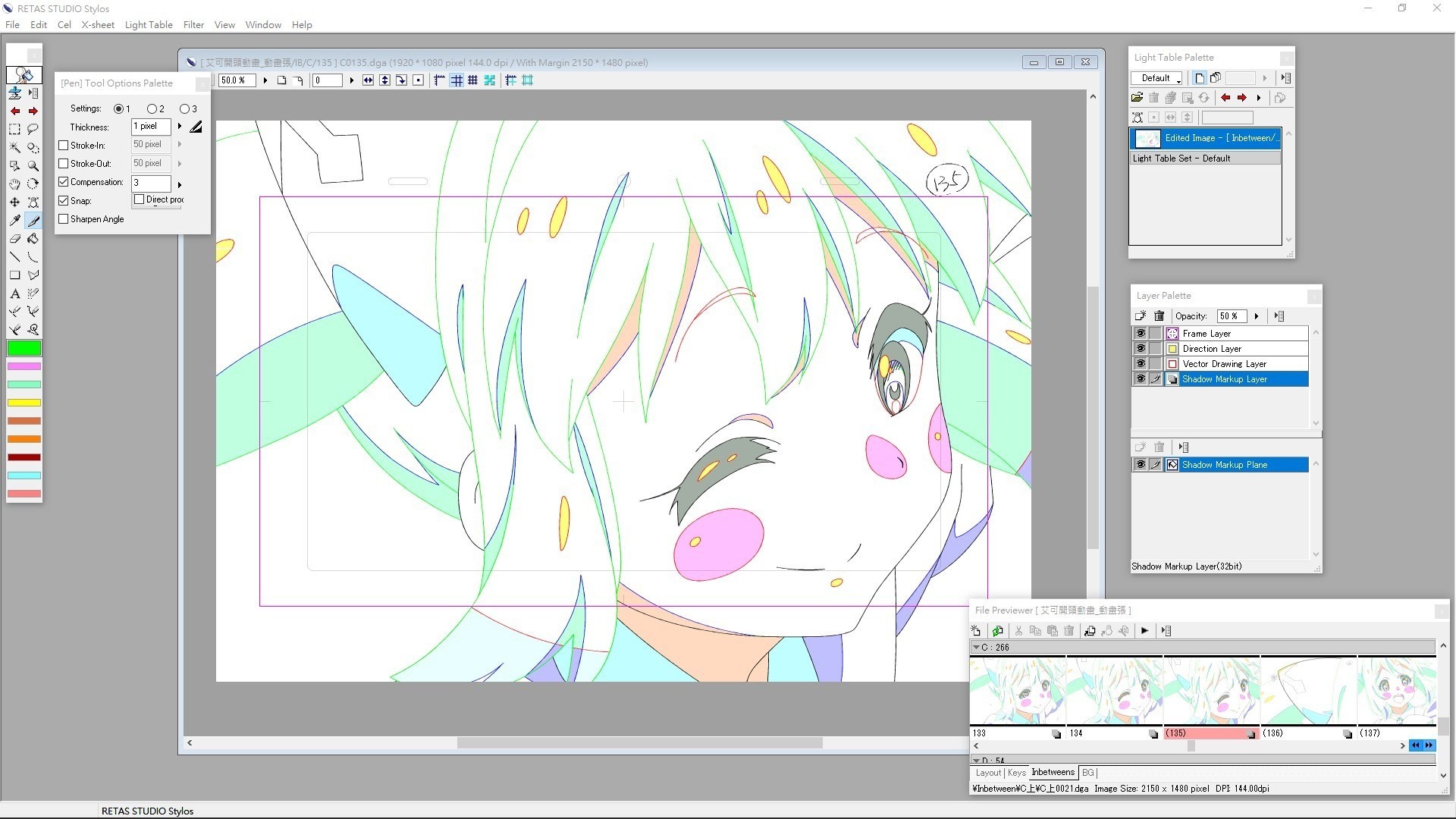Select the Hand pan tool
The height and width of the screenshot is (819, 1456).
[x=14, y=184]
